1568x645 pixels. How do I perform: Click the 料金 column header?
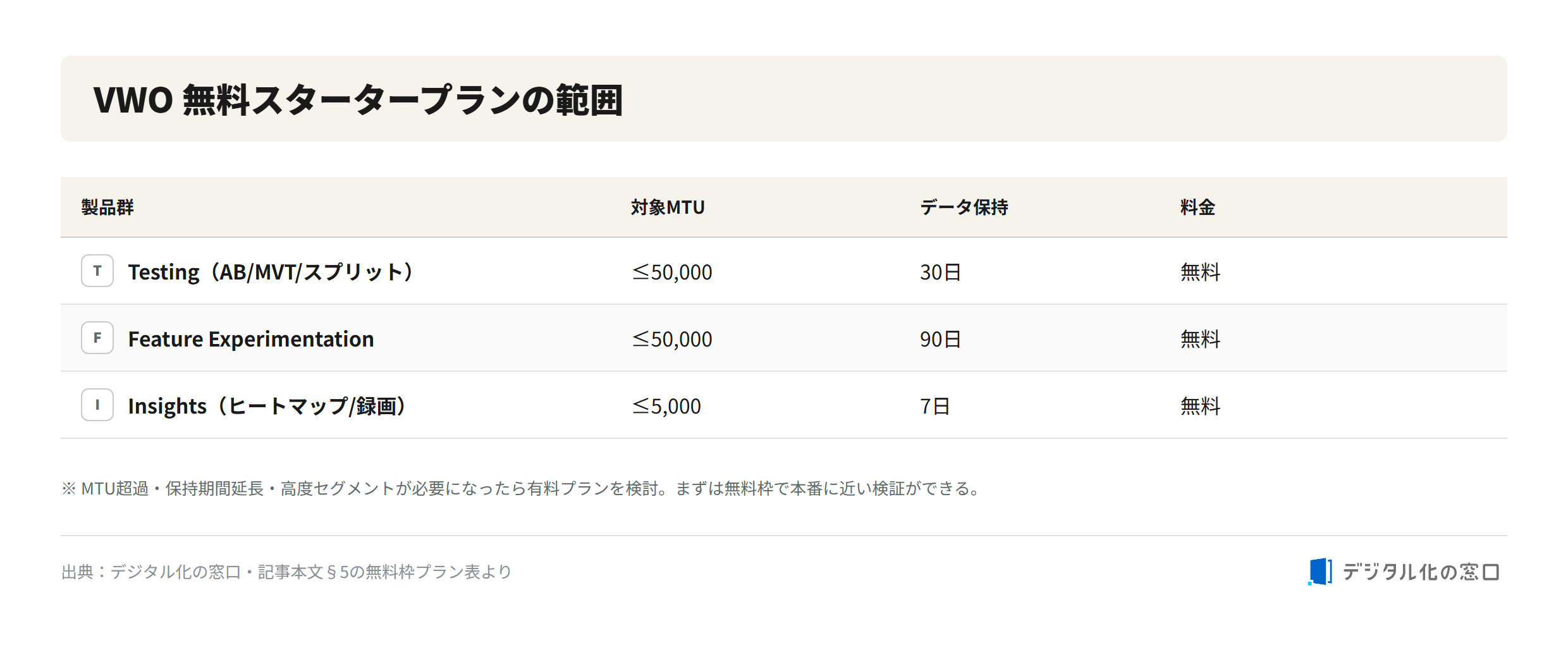click(1198, 207)
